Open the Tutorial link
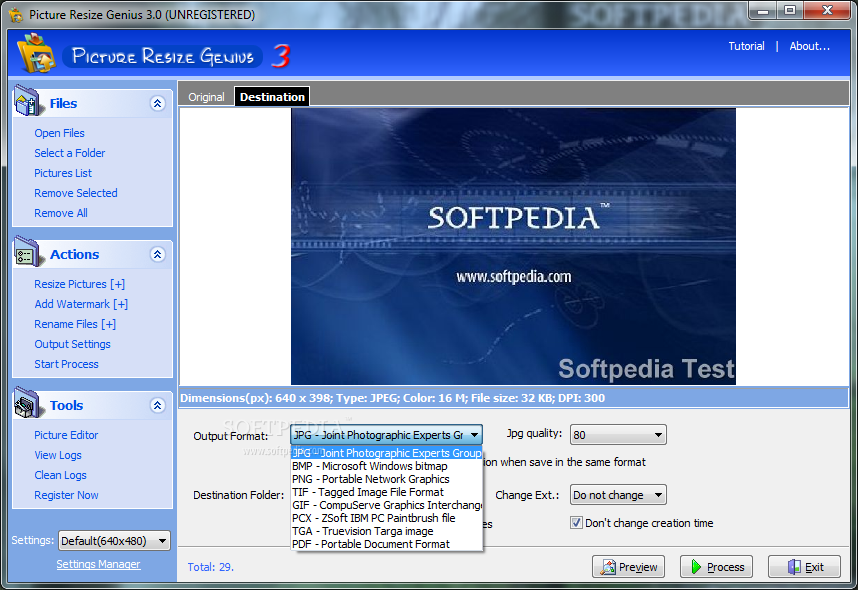 (x=746, y=47)
